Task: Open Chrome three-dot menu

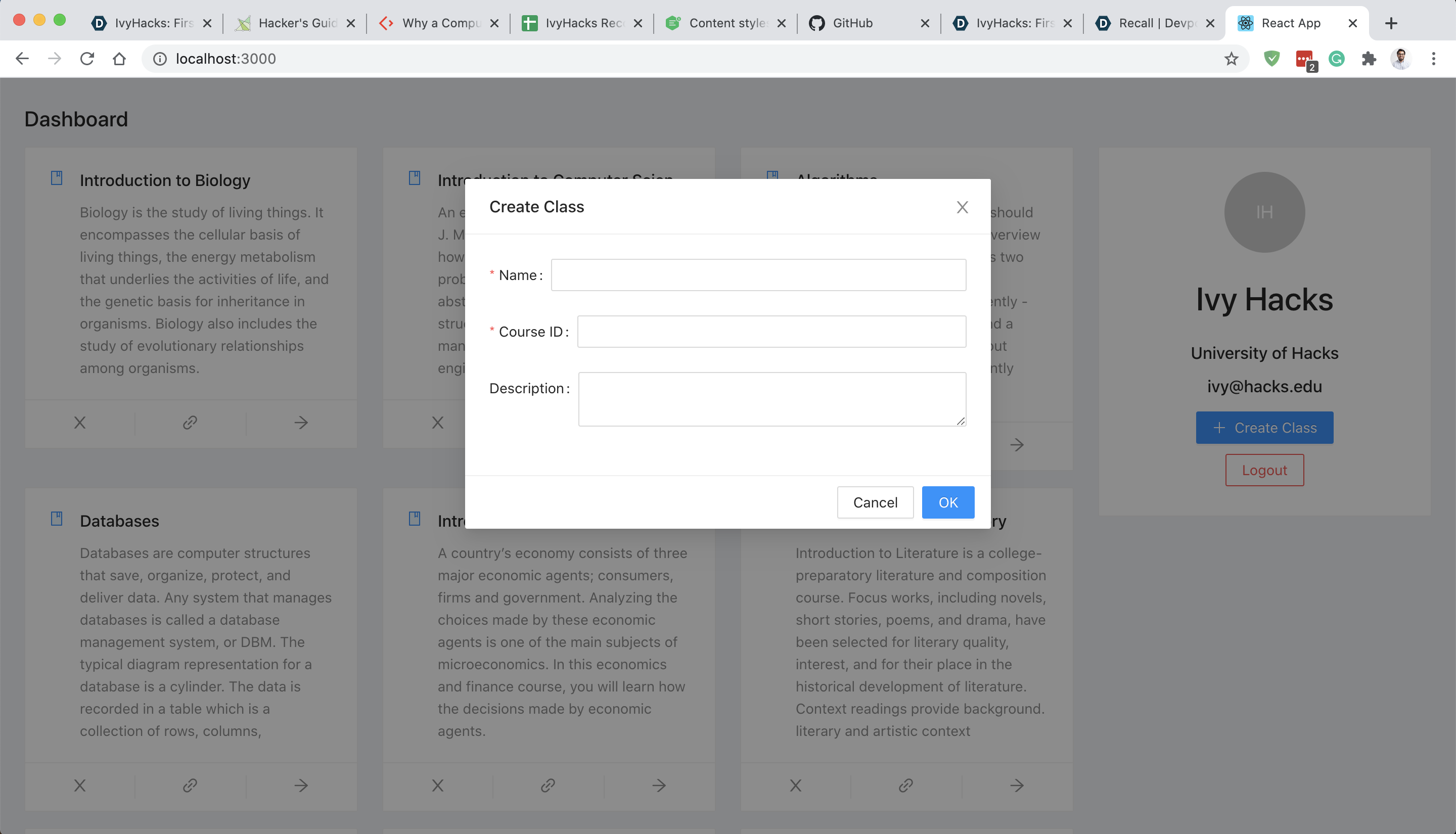Action: 1433,59
